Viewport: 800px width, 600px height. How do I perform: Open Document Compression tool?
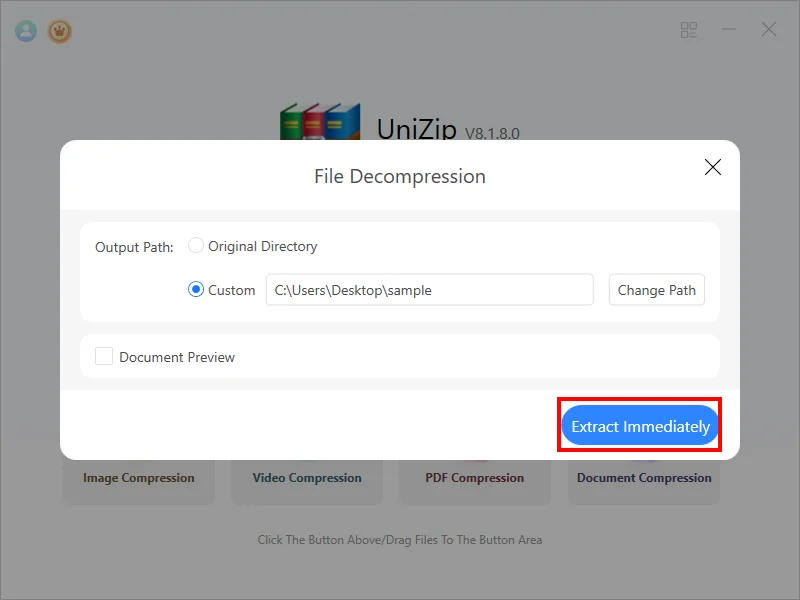point(644,478)
